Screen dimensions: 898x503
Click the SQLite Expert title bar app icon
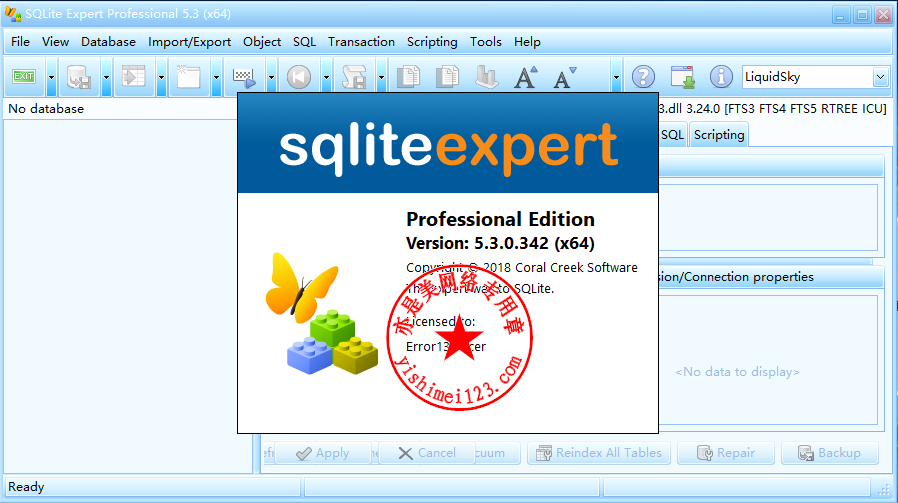pos(13,14)
